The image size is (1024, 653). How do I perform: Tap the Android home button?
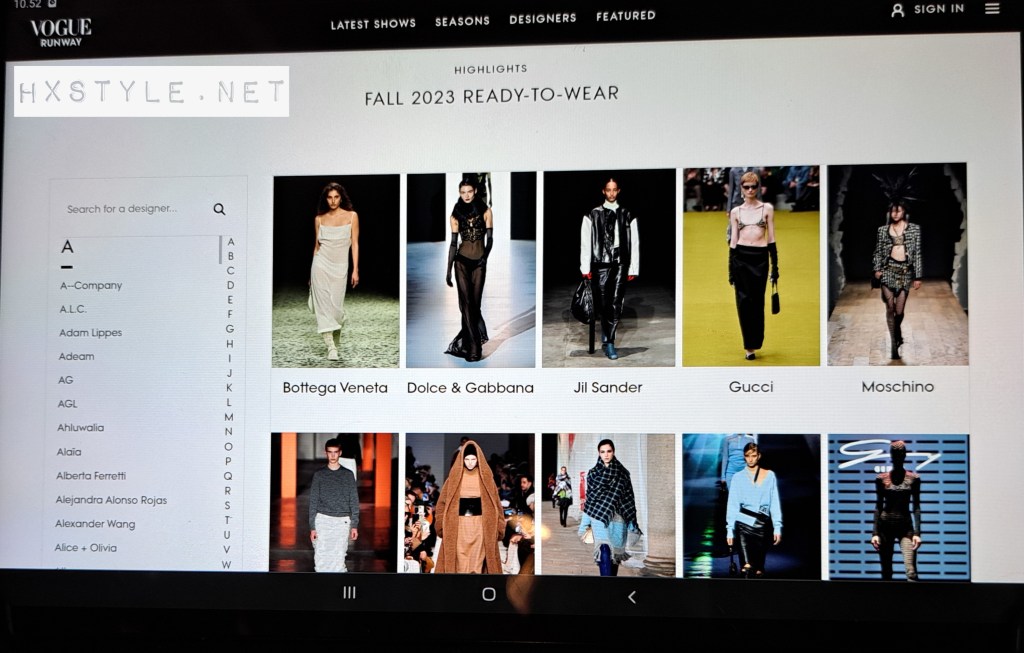pyautogui.click(x=489, y=594)
